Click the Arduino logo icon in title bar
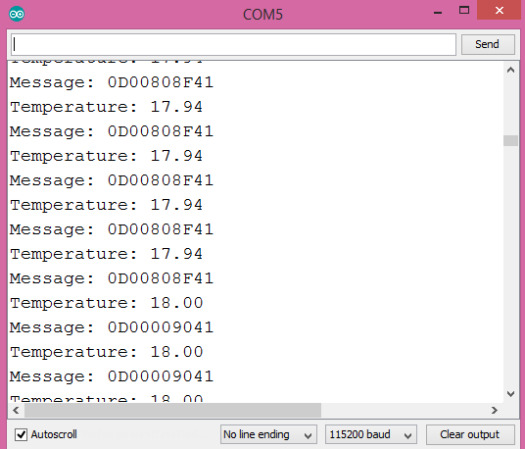Image resolution: width=525 pixels, height=449 pixels. (16, 14)
